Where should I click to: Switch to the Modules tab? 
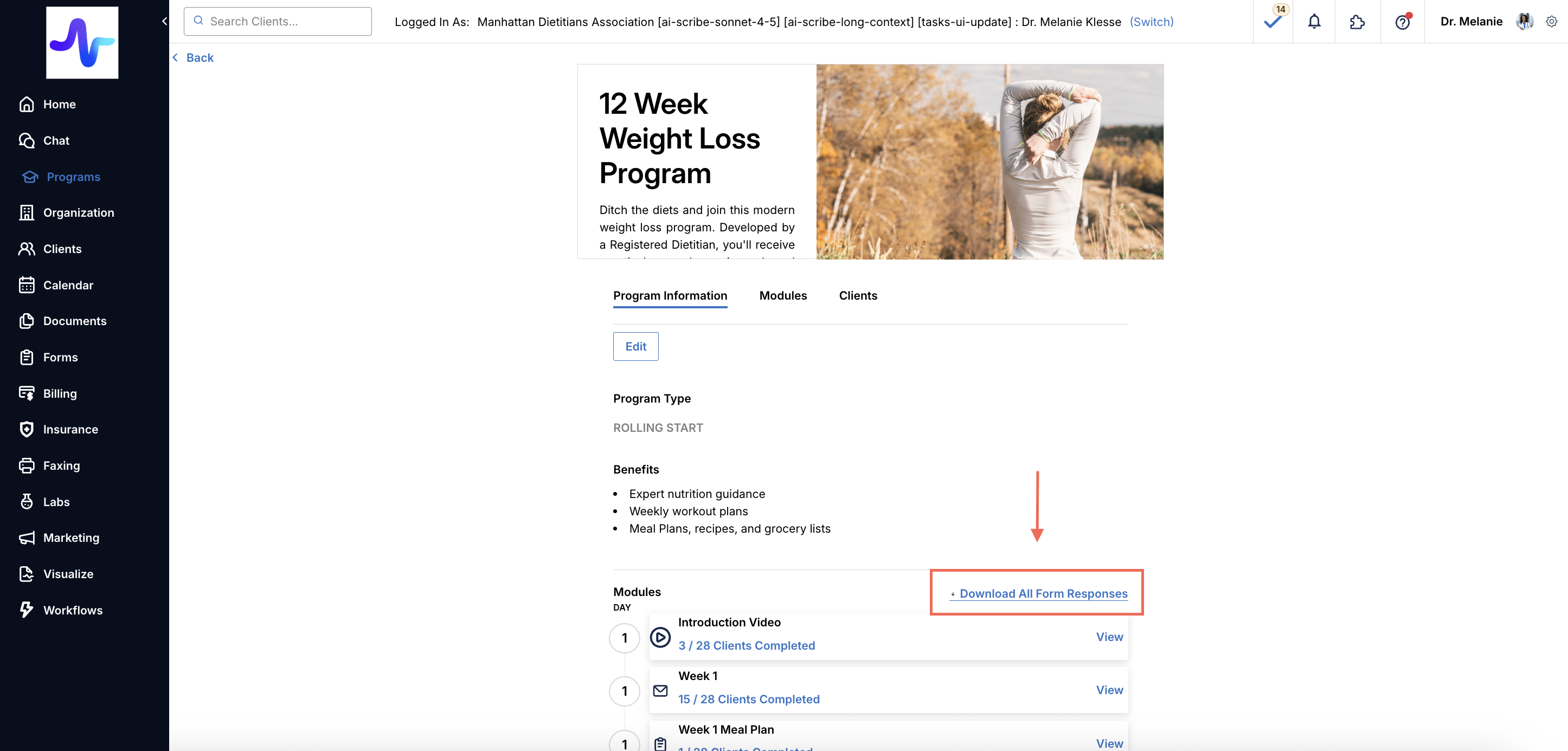click(783, 295)
